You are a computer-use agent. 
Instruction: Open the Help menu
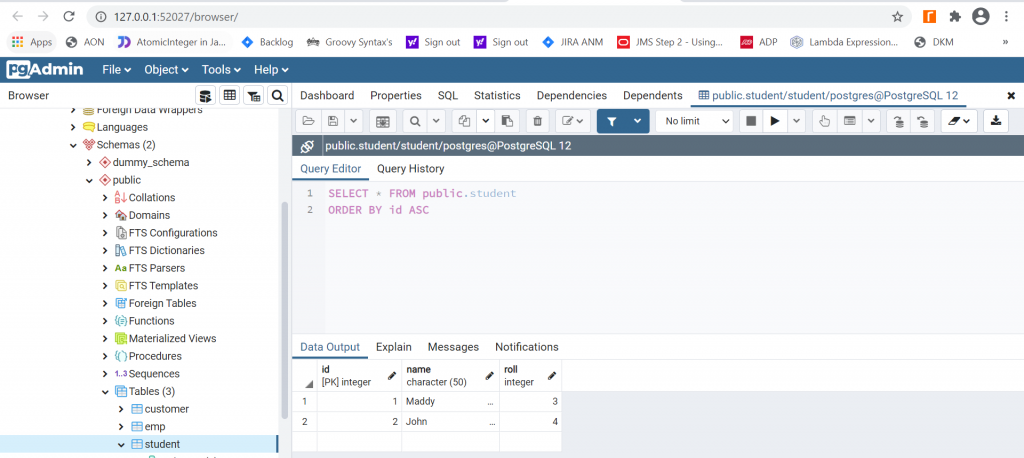click(270, 70)
